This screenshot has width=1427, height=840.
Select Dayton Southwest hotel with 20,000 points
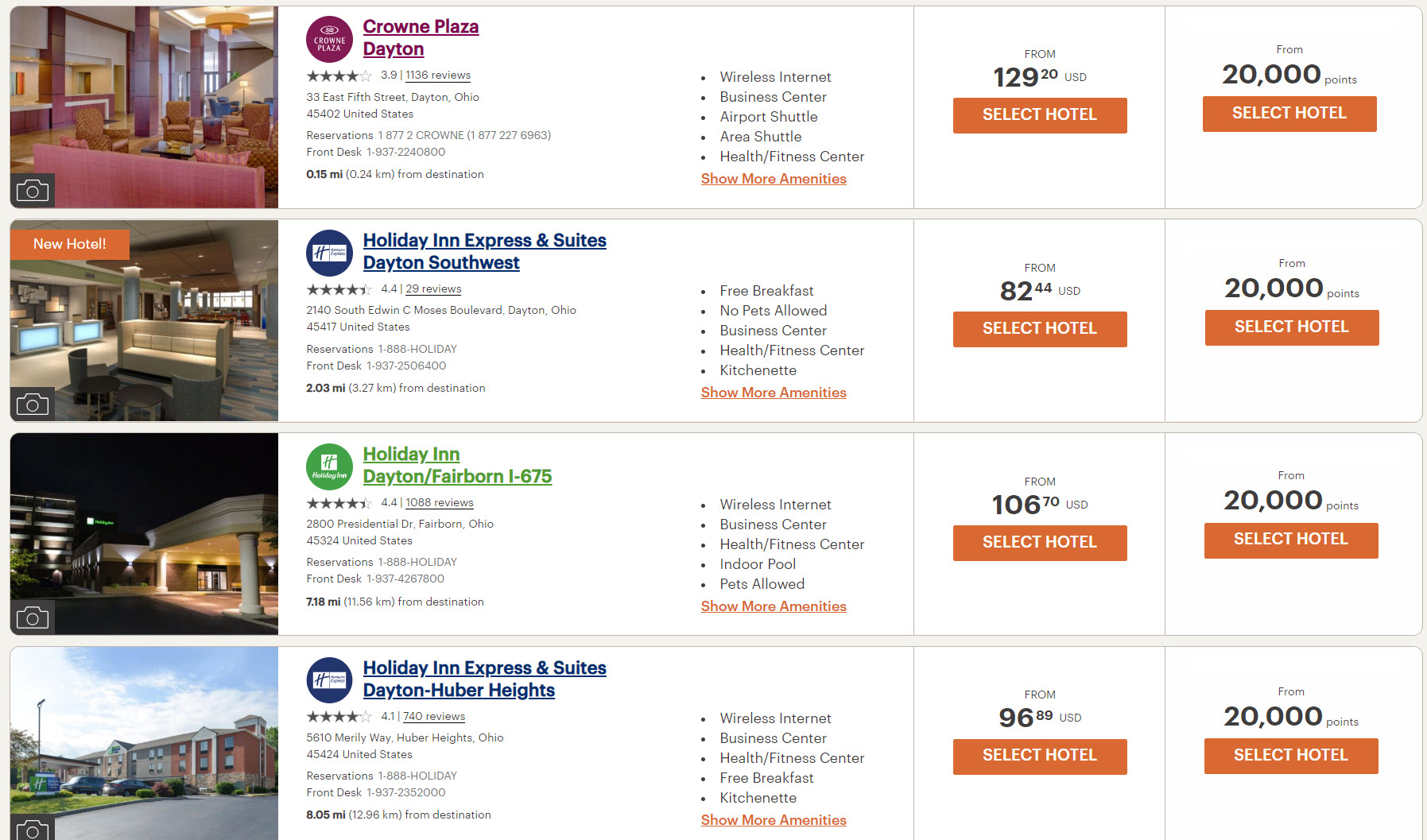pyautogui.click(x=1292, y=327)
